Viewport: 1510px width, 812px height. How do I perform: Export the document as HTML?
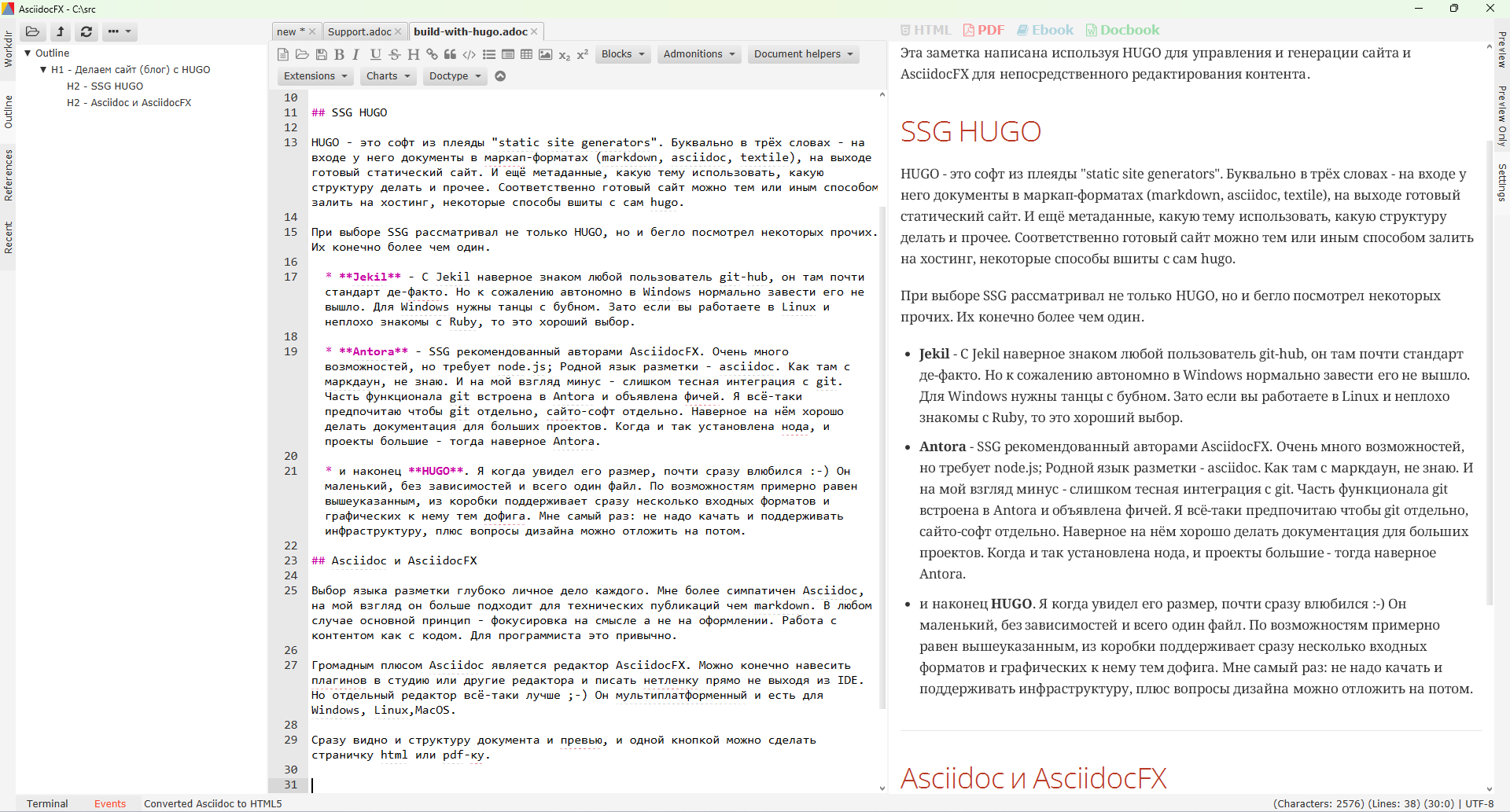pyautogui.click(x=926, y=30)
